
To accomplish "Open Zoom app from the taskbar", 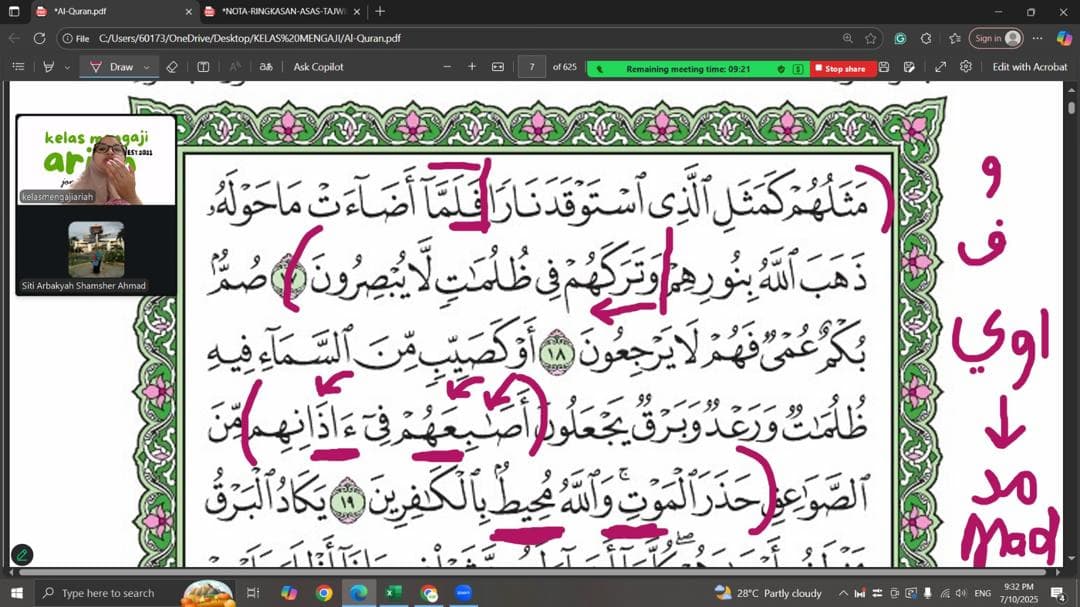I will coord(464,593).
